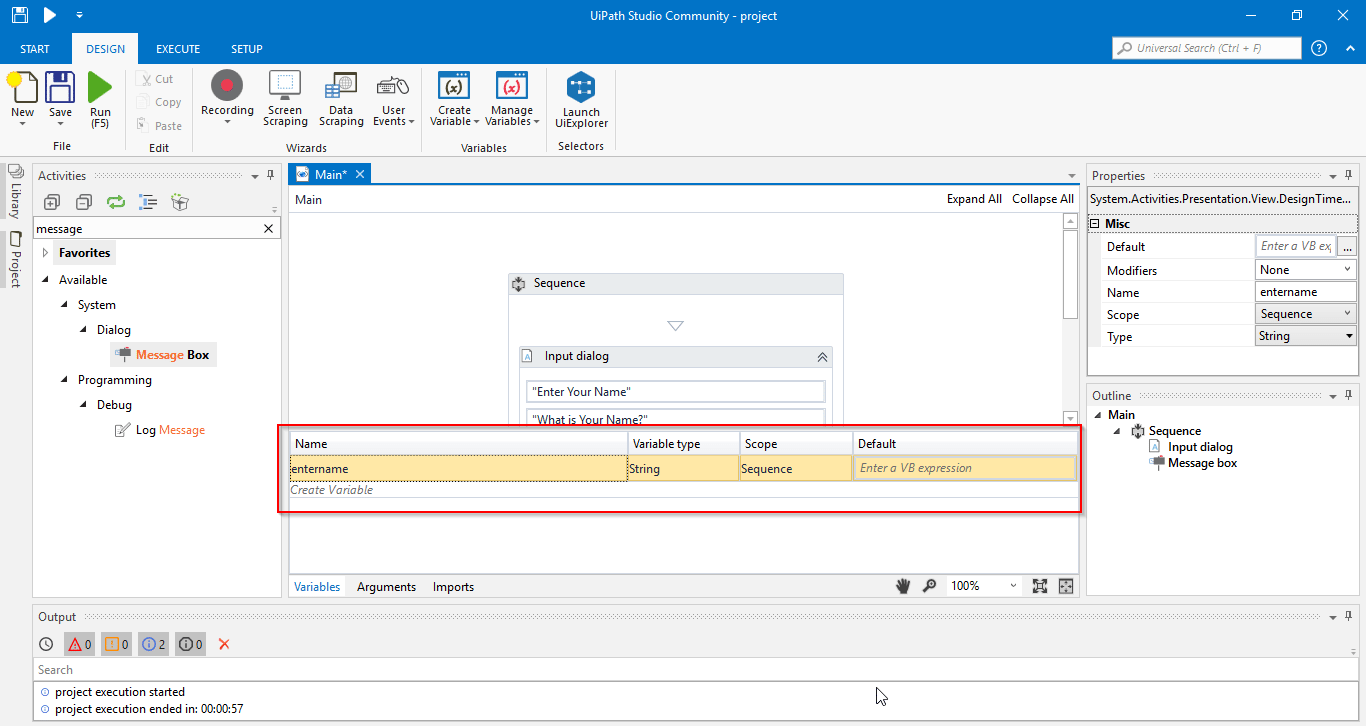This screenshot has height=726, width=1366.
Task: Click the manage packages icon in Activities
Action: (x=180, y=202)
